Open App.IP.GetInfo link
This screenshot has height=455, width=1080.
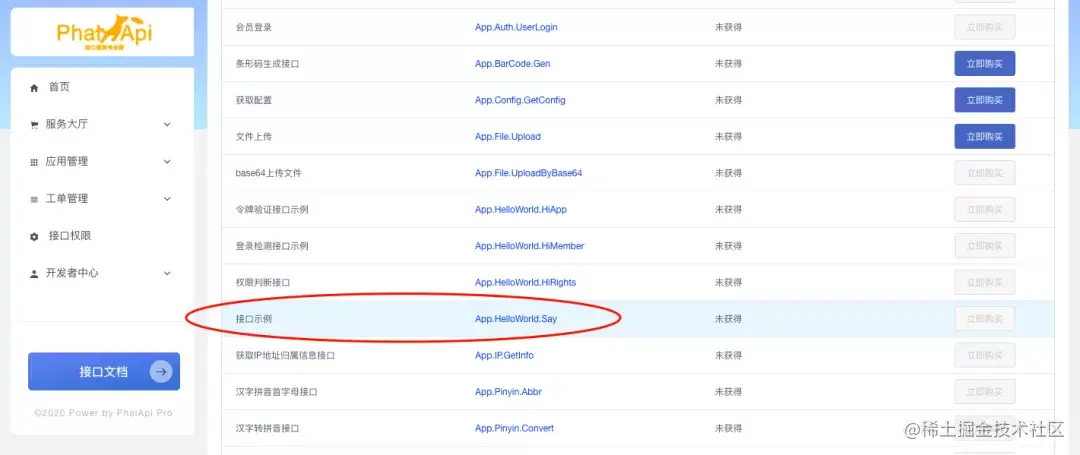pos(504,356)
